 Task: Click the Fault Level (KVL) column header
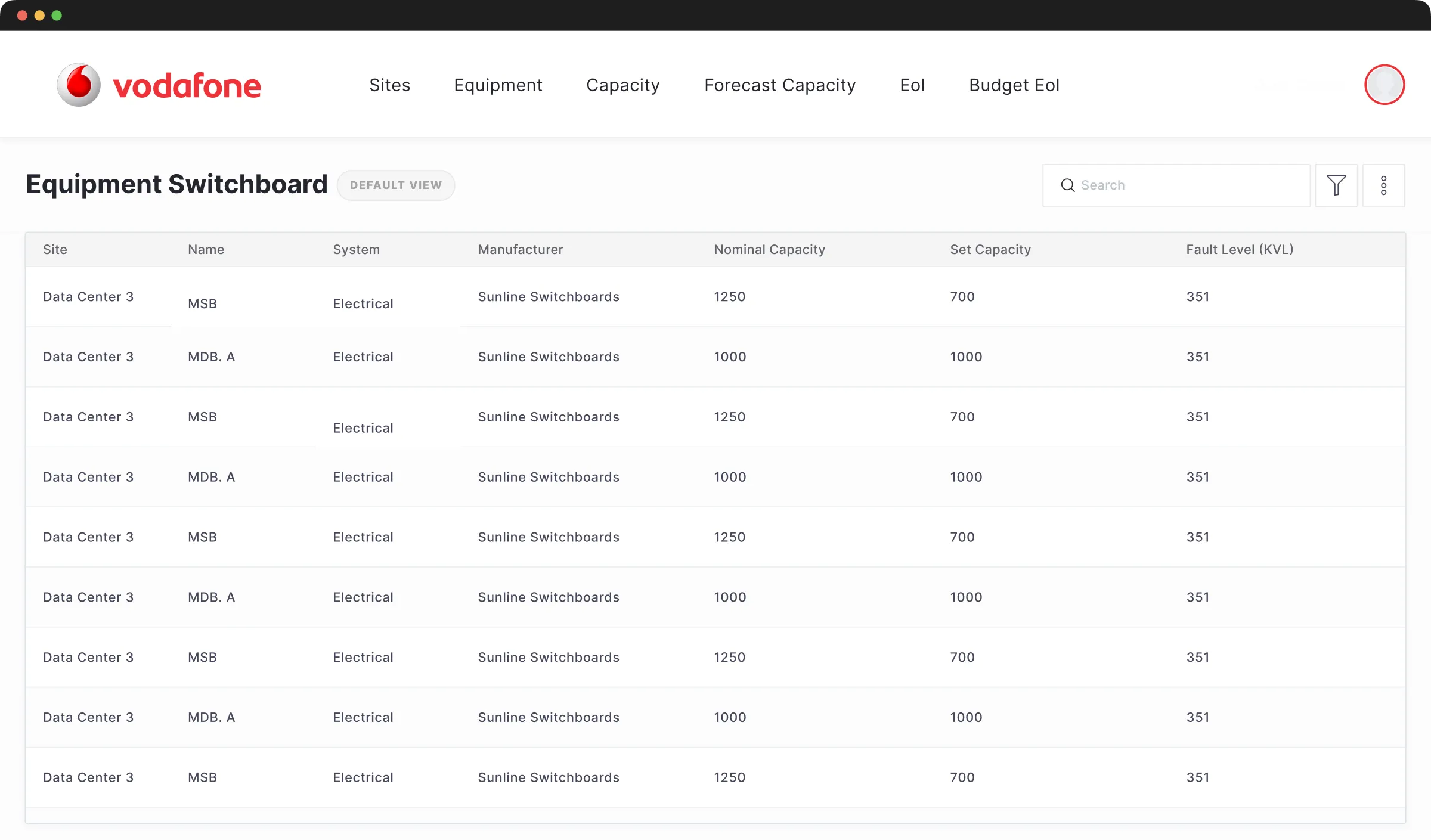pyautogui.click(x=1239, y=249)
